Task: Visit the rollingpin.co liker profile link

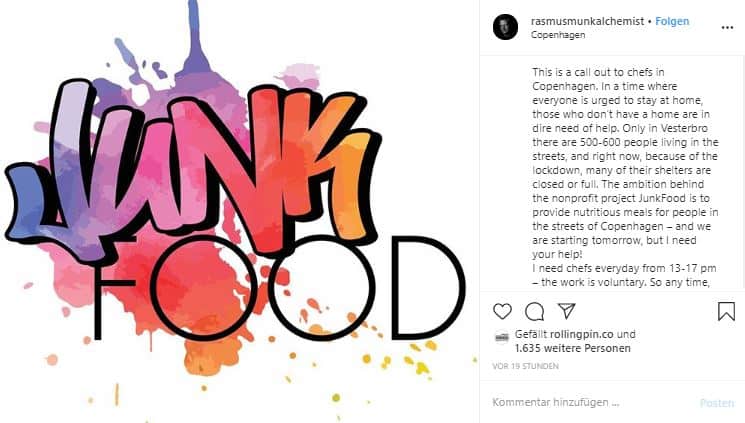Action: pyautogui.click(x=583, y=335)
